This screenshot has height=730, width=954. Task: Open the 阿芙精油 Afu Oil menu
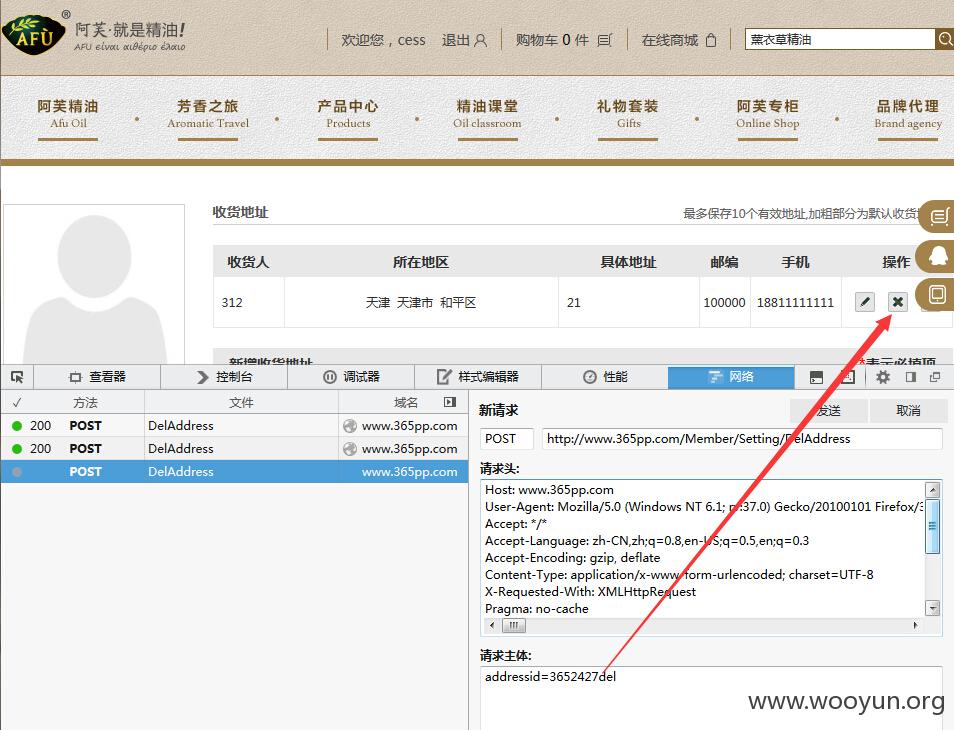[x=68, y=116]
